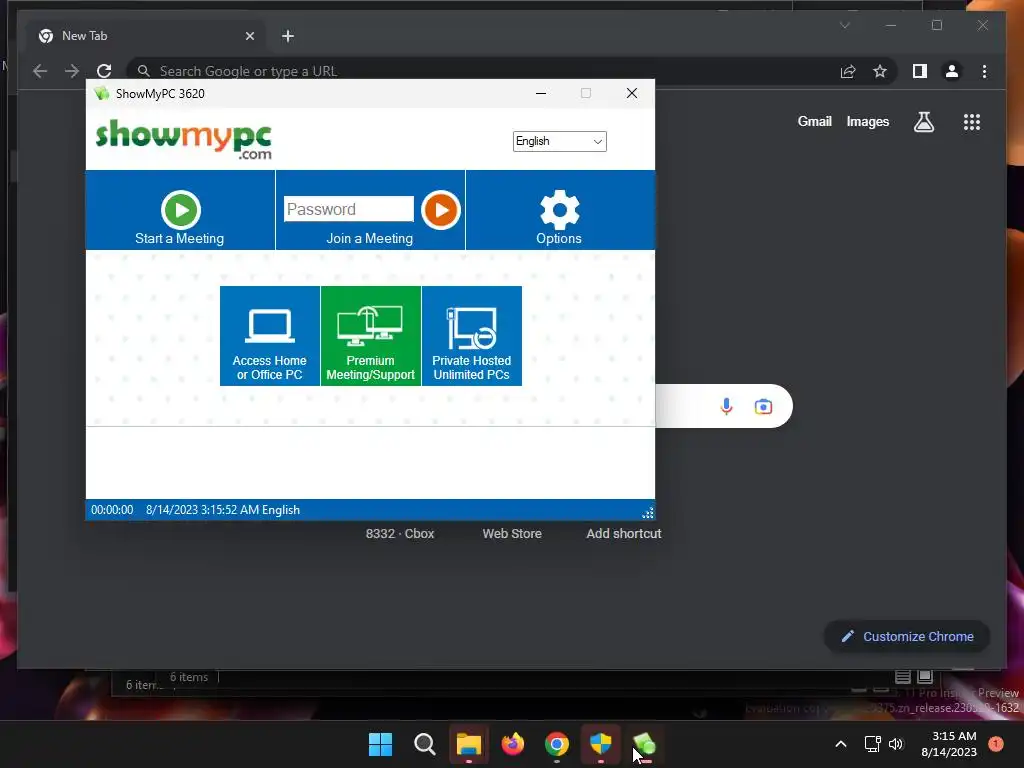The height and width of the screenshot is (768, 1024).
Task: Open Chrome's three-dot menu
Action: (x=984, y=71)
